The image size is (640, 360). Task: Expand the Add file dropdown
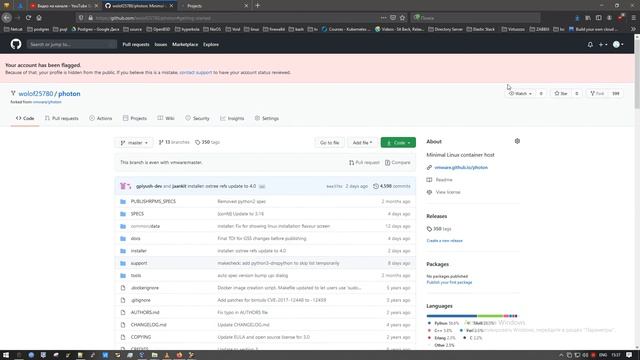pyautogui.click(x=362, y=142)
